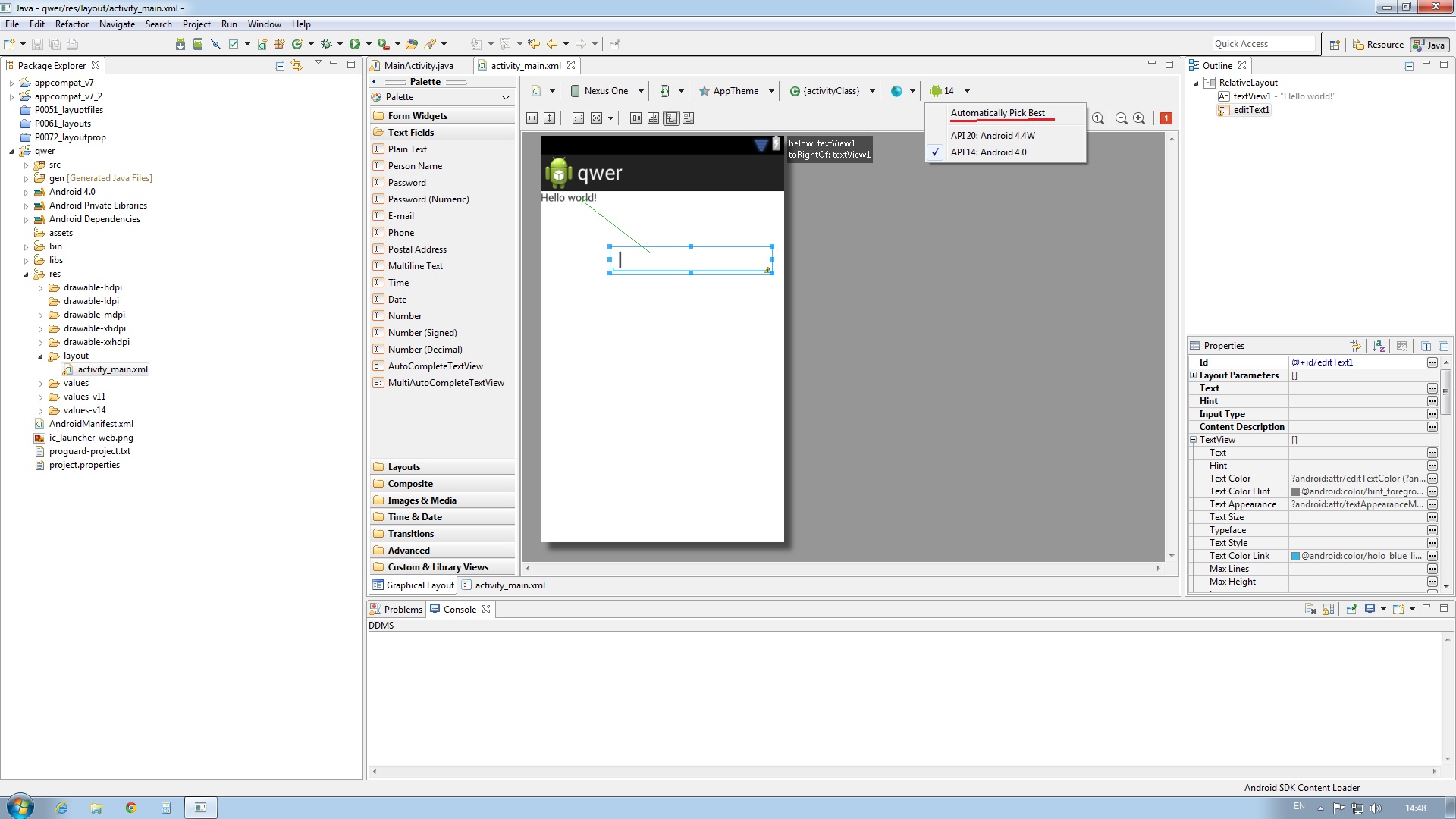Open the Layouts palette section
The width and height of the screenshot is (1456, 819).
pyautogui.click(x=442, y=467)
